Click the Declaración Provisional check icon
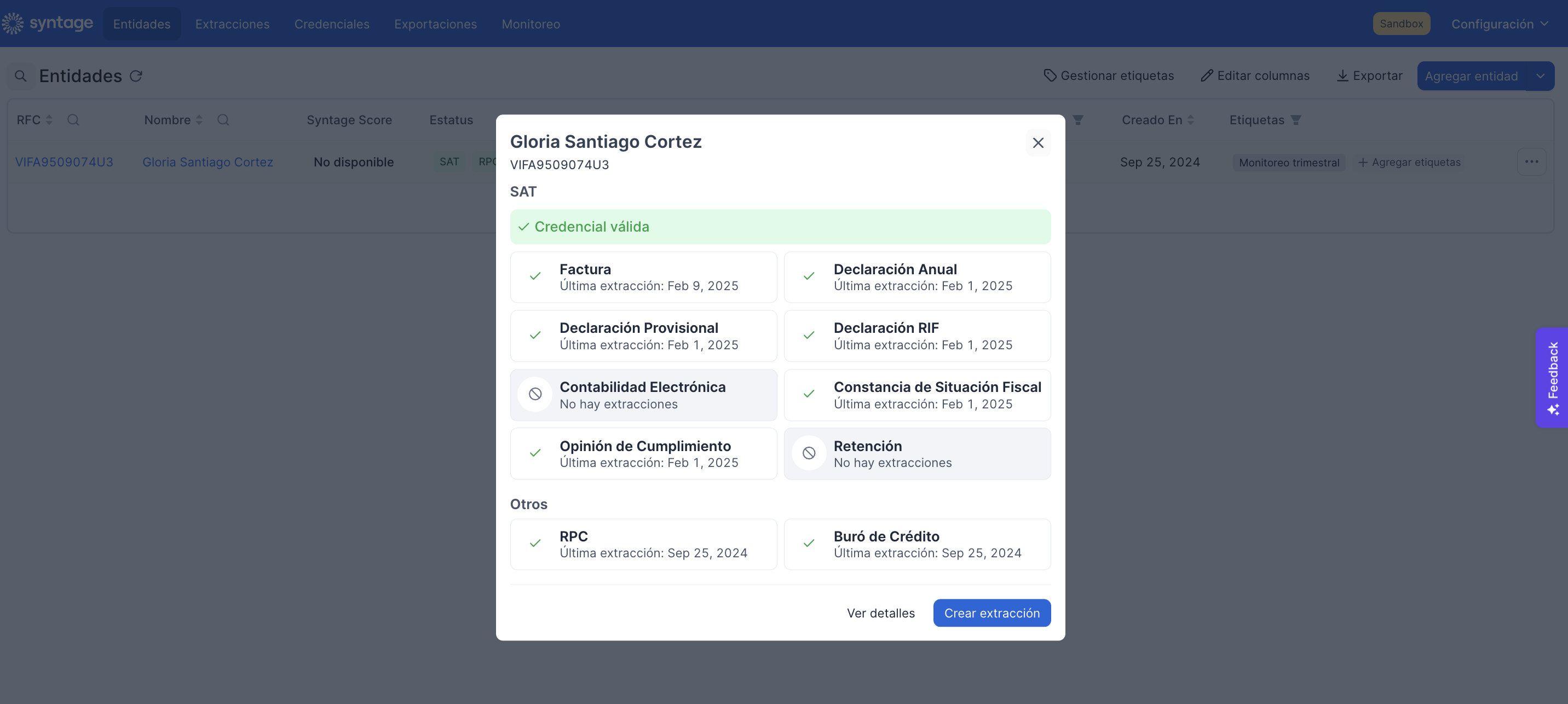The image size is (1568, 704). (535, 335)
